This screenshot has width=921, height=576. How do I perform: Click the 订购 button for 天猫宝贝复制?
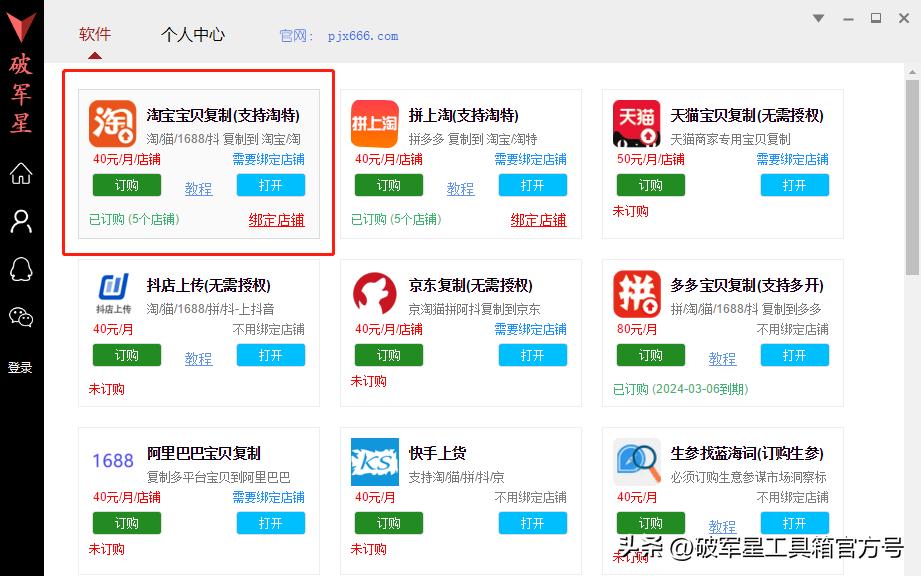(x=651, y=185)
